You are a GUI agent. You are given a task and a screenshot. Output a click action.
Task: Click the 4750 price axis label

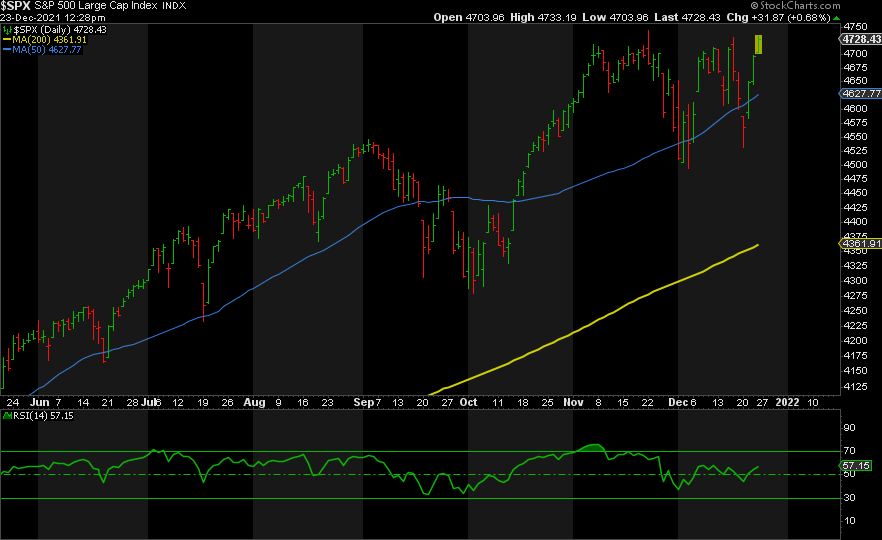(x=856, y=26)
